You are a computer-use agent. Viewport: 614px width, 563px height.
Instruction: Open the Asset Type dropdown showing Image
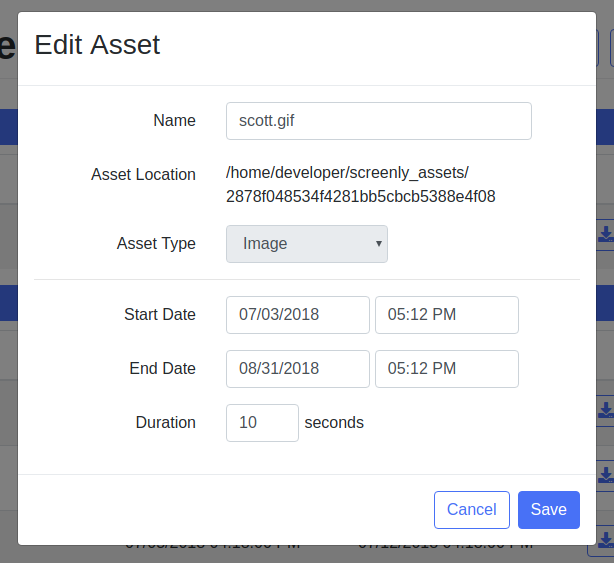pyautogui.click(x=307, y=244)
